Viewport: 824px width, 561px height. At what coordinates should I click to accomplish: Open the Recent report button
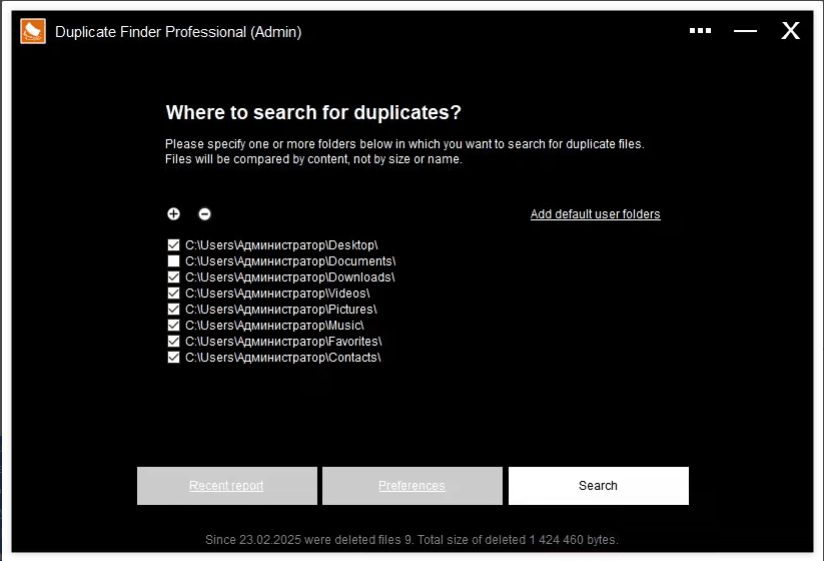click(x=227, y=486)
